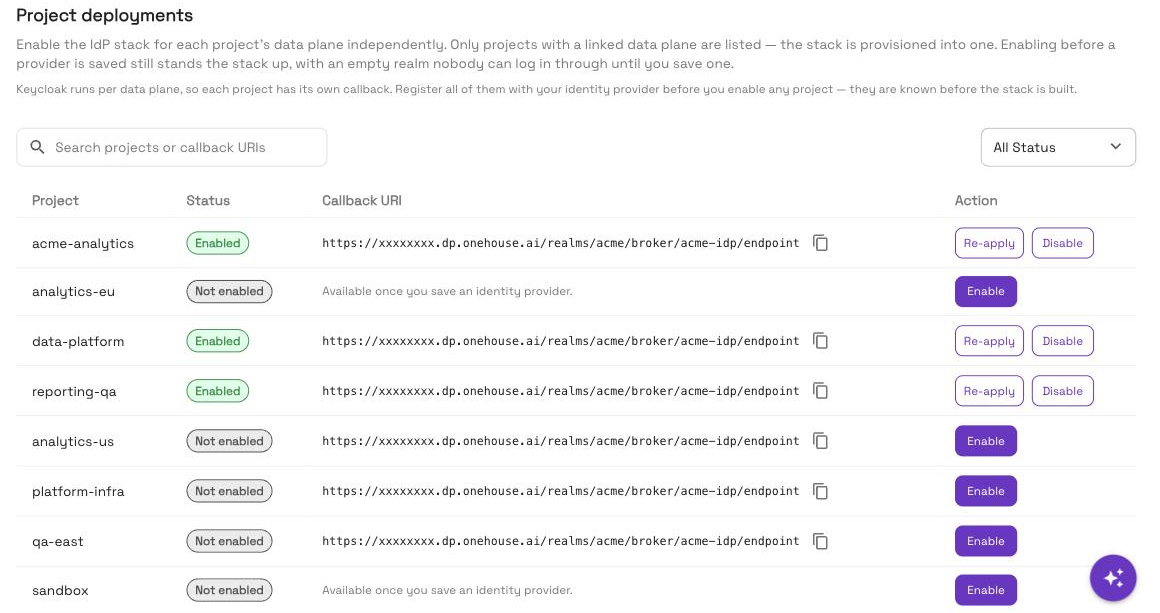Click the Action column header

[x=976, y=200]
